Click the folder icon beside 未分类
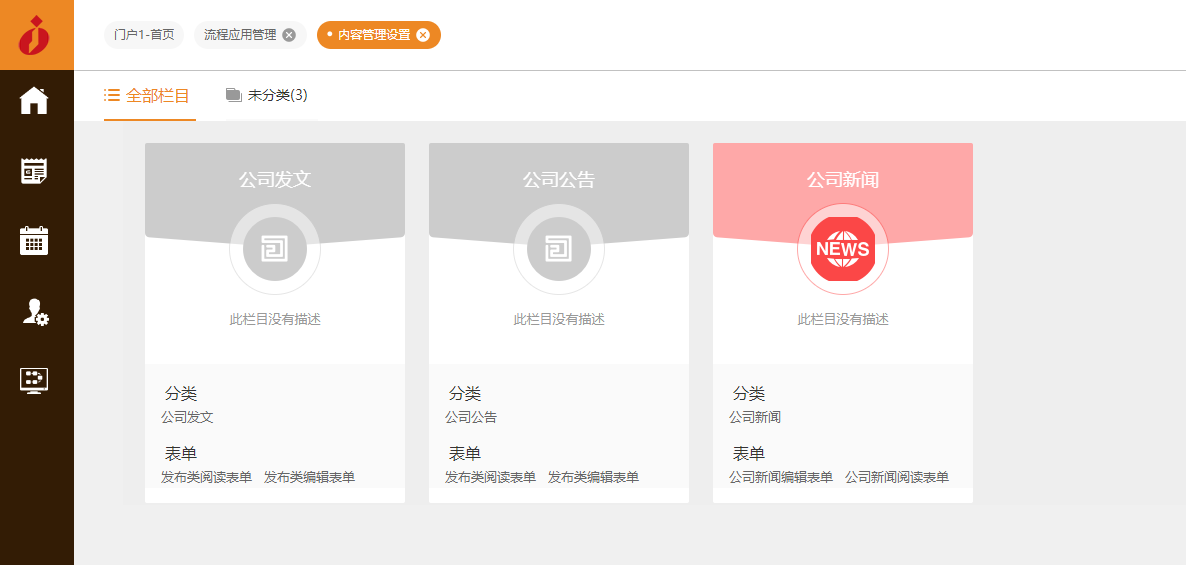The width and height of the screenshot is (1186, 565). (234, 95)
